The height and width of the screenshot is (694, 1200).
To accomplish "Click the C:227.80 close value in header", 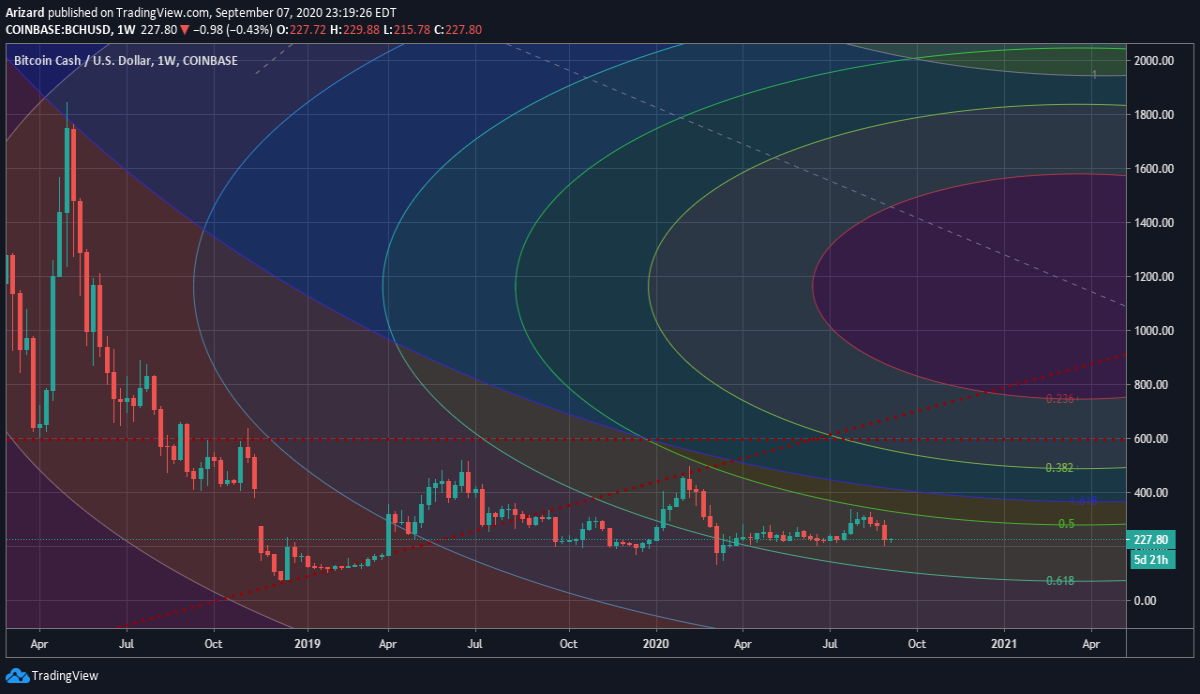I will [x=460, y=30].
